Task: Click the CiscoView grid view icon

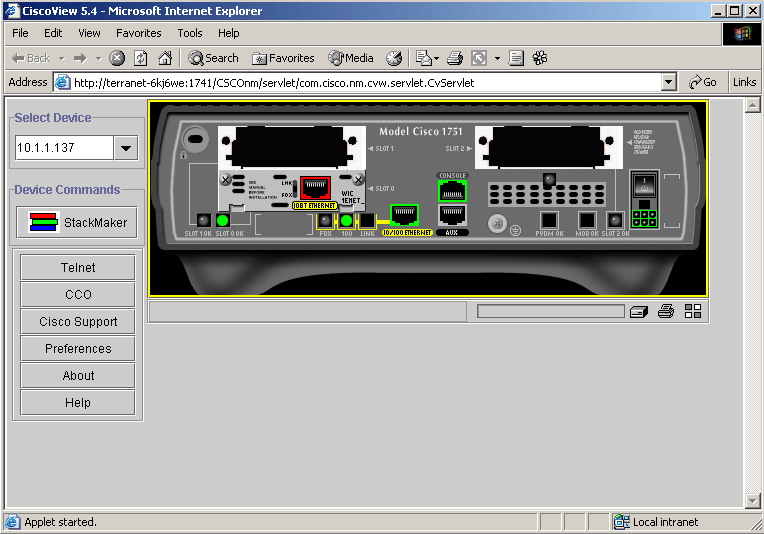Action: coord(693,311)
